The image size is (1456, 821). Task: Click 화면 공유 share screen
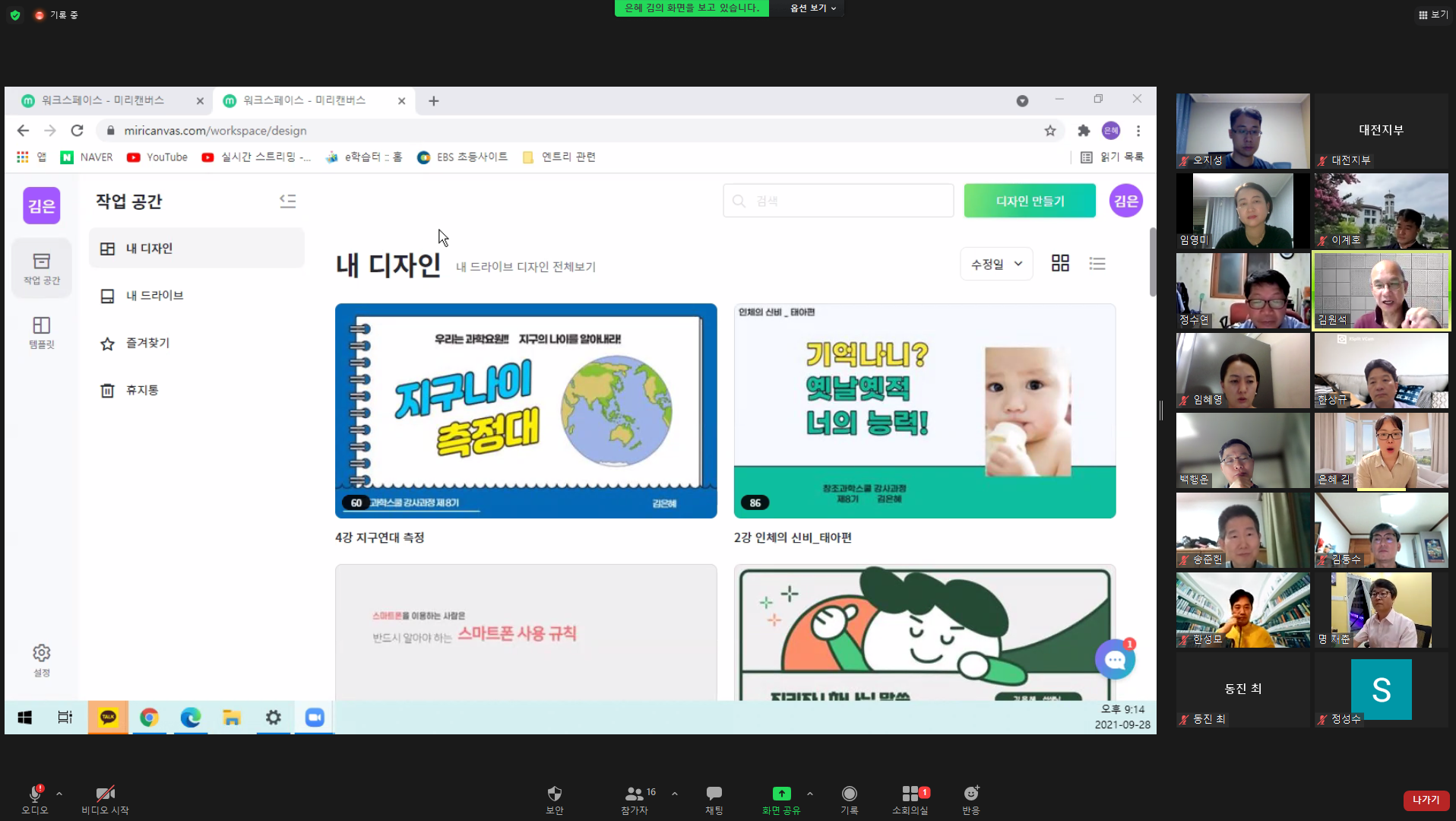(781, 799)
